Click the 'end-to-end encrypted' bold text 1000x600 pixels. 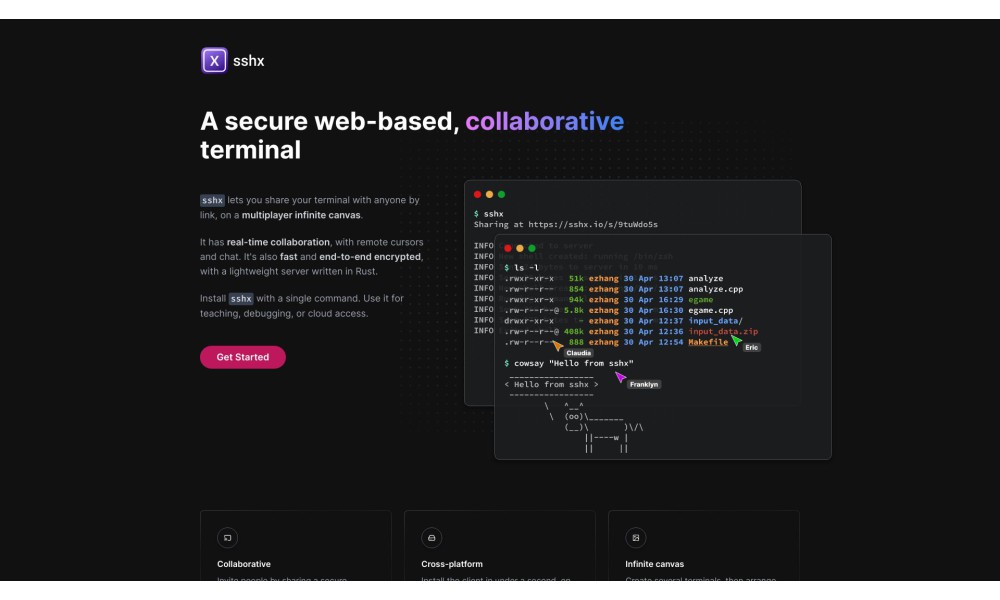click(370, 256)
